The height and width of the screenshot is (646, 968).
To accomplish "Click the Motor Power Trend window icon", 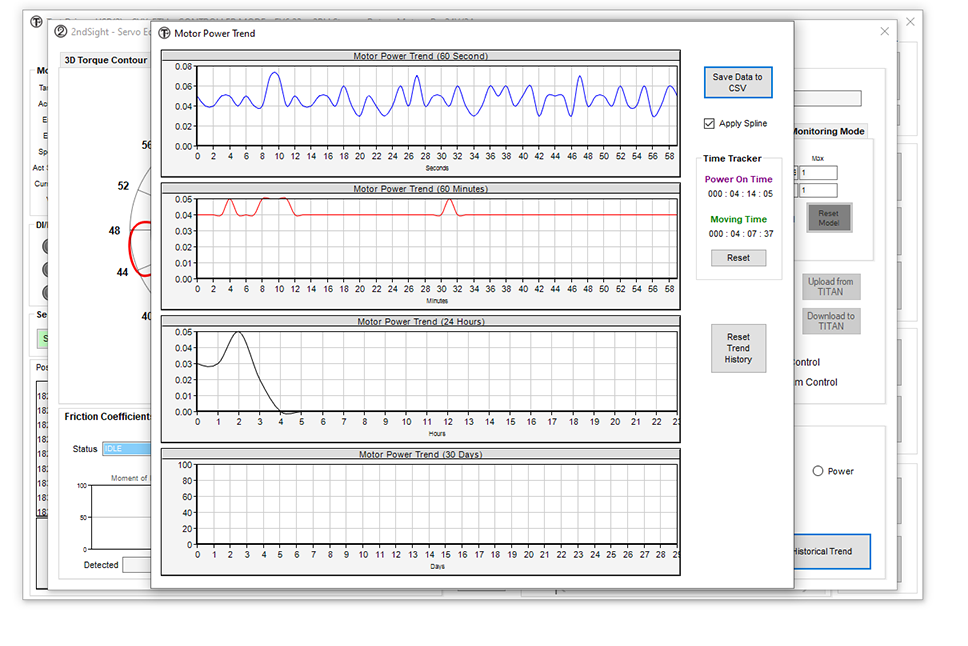I will [x=164, y=33].
